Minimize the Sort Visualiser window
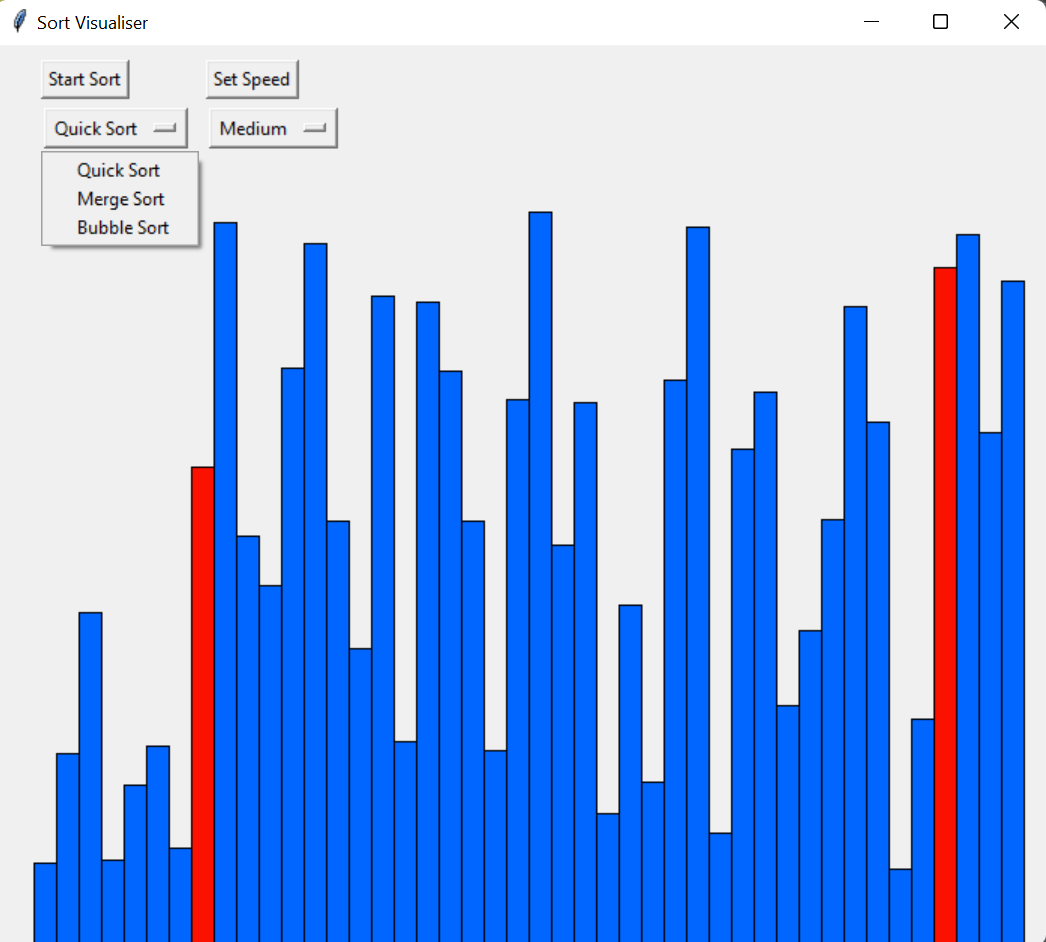 (x=871, y=22)
